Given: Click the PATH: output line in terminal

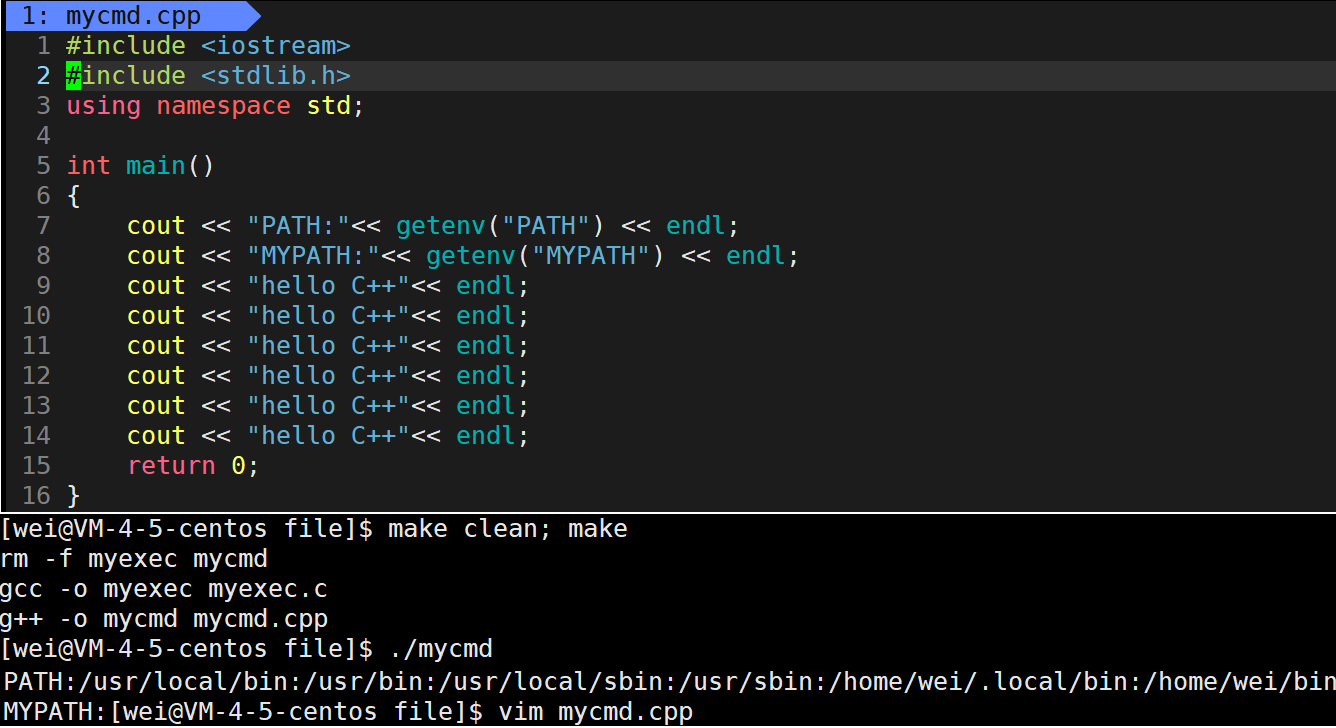Looking at the screenshot, I should coord(668,682).
